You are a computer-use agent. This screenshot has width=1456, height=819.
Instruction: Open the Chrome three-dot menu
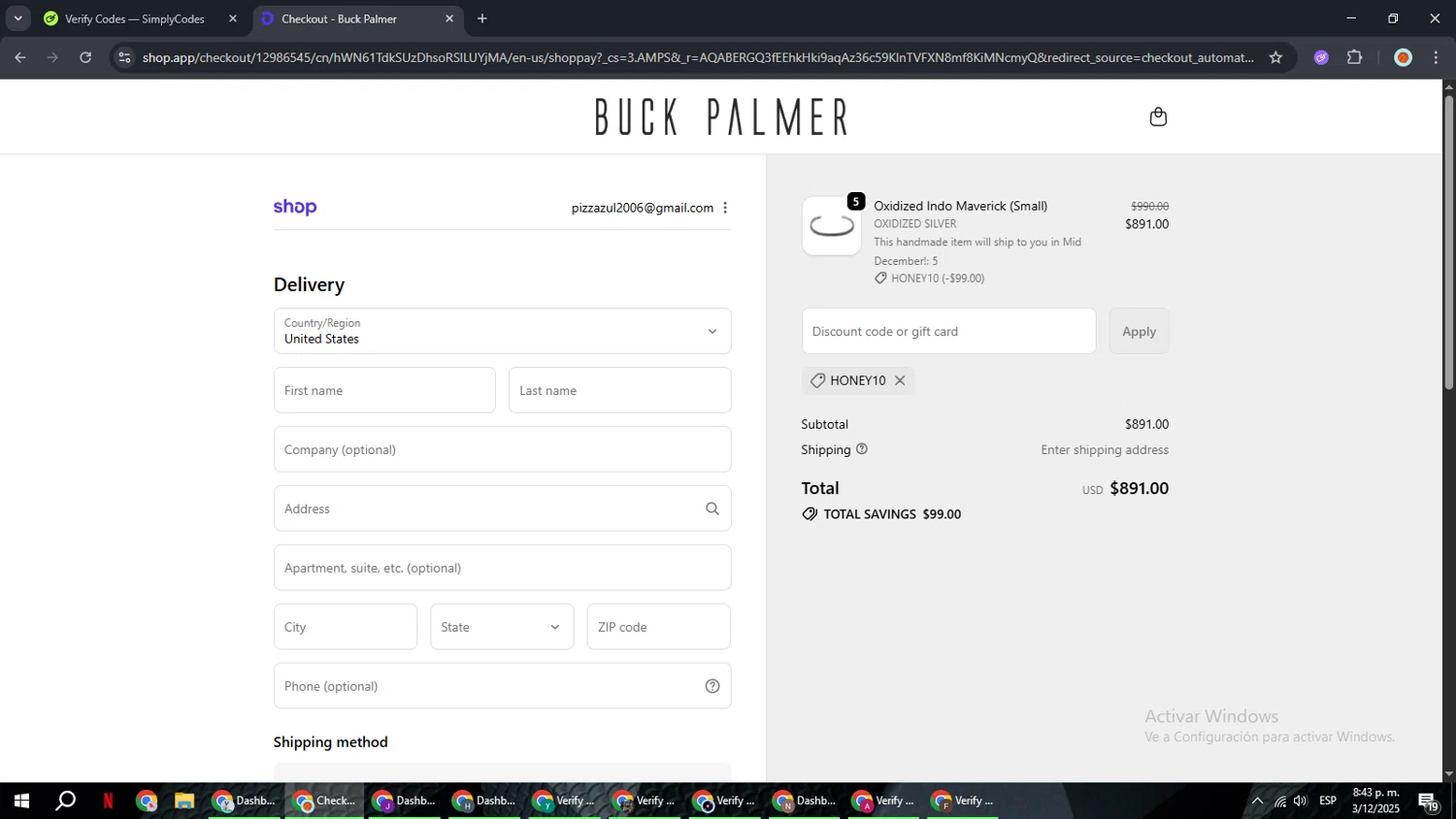pos(1436,57)
